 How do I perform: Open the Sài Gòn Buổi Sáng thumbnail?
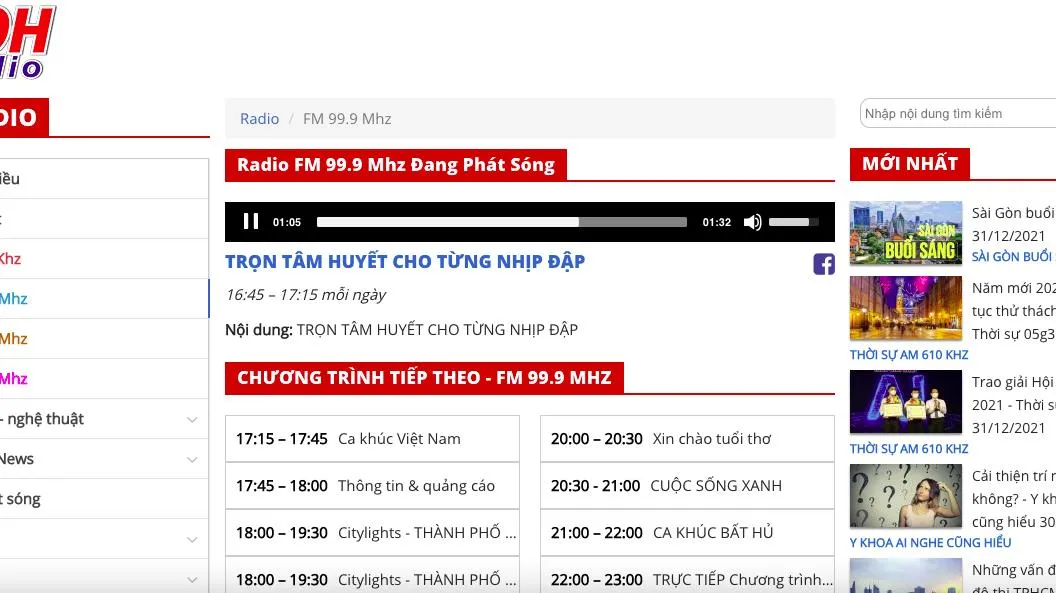click(x=906, y=232)
